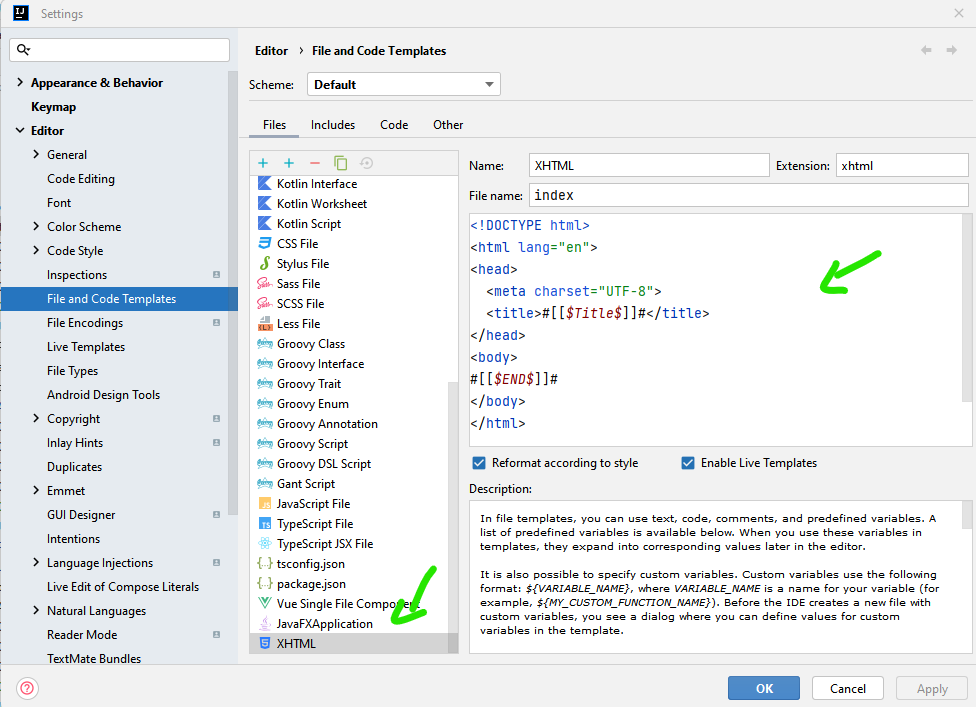The height and width of the screenshot is (707, 976).
Task: Expand Natural Languages node
Action: pyautogui.click(x=35, y=611)
